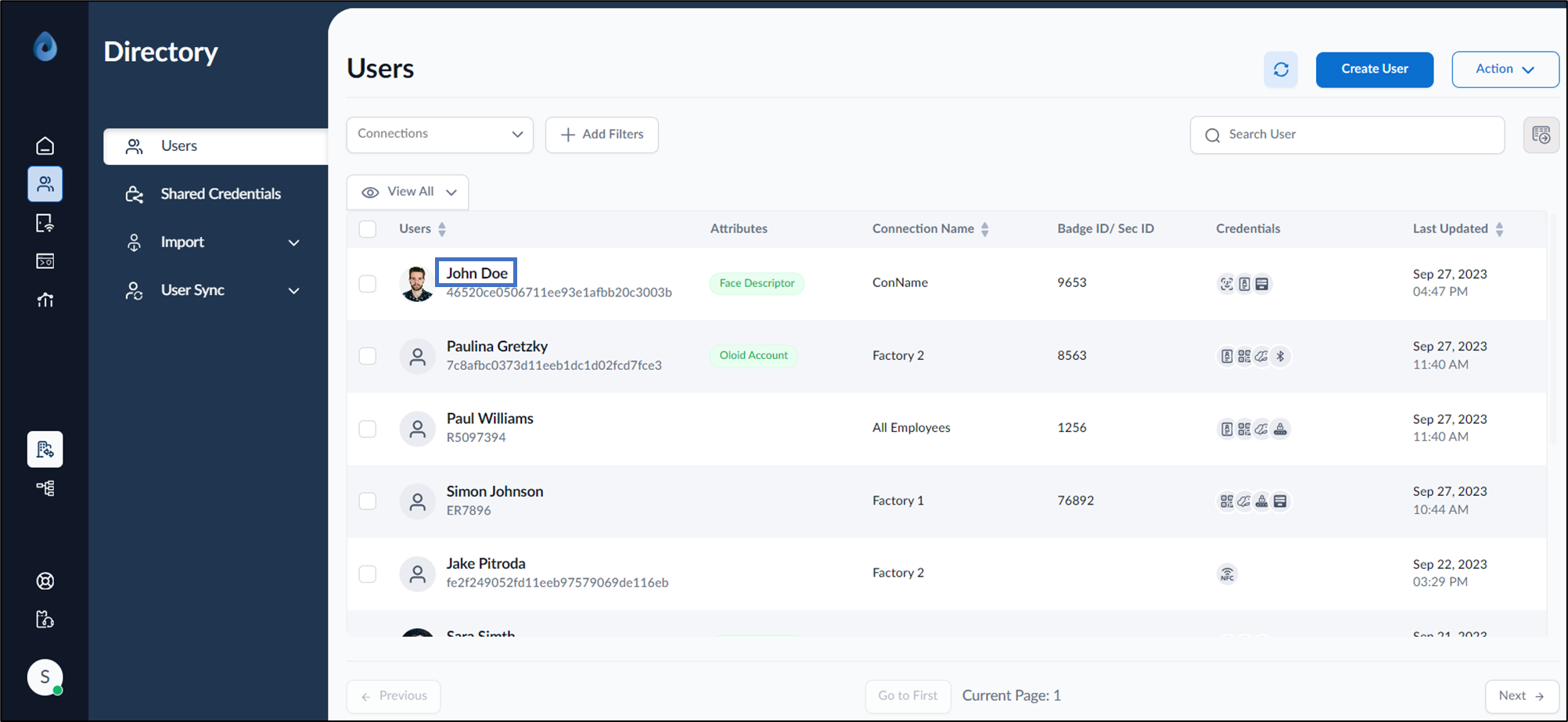Open the Connections dropdown

pos(440,135)
